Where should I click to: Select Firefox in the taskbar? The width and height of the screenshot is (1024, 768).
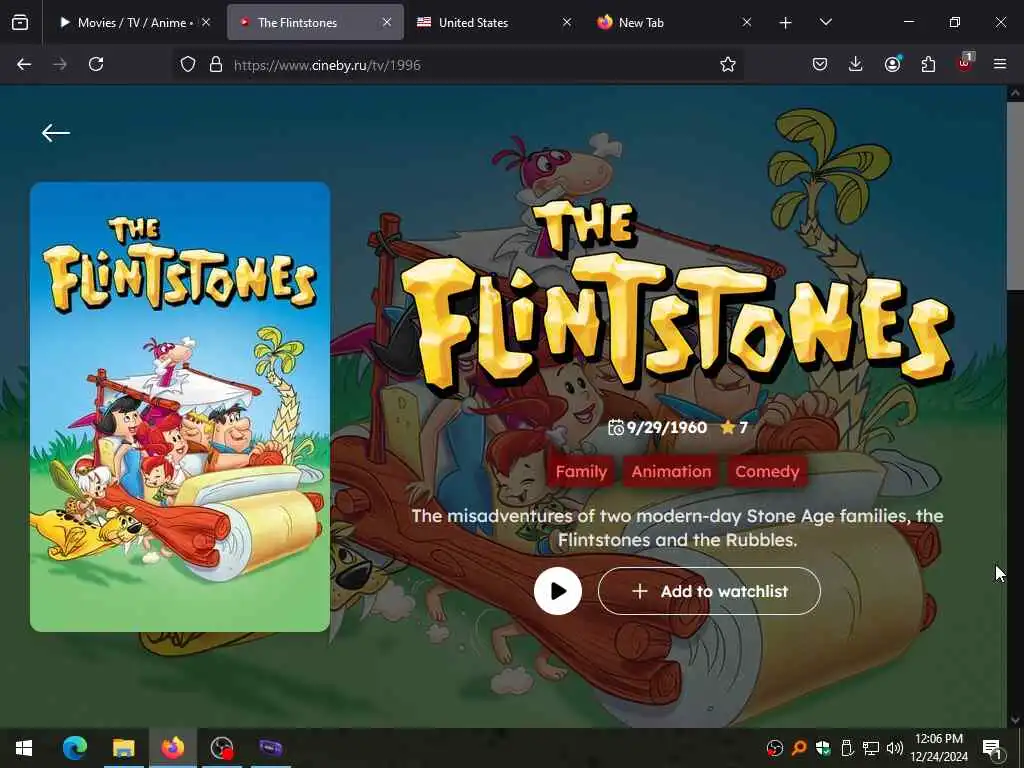[x=173, y=748]
